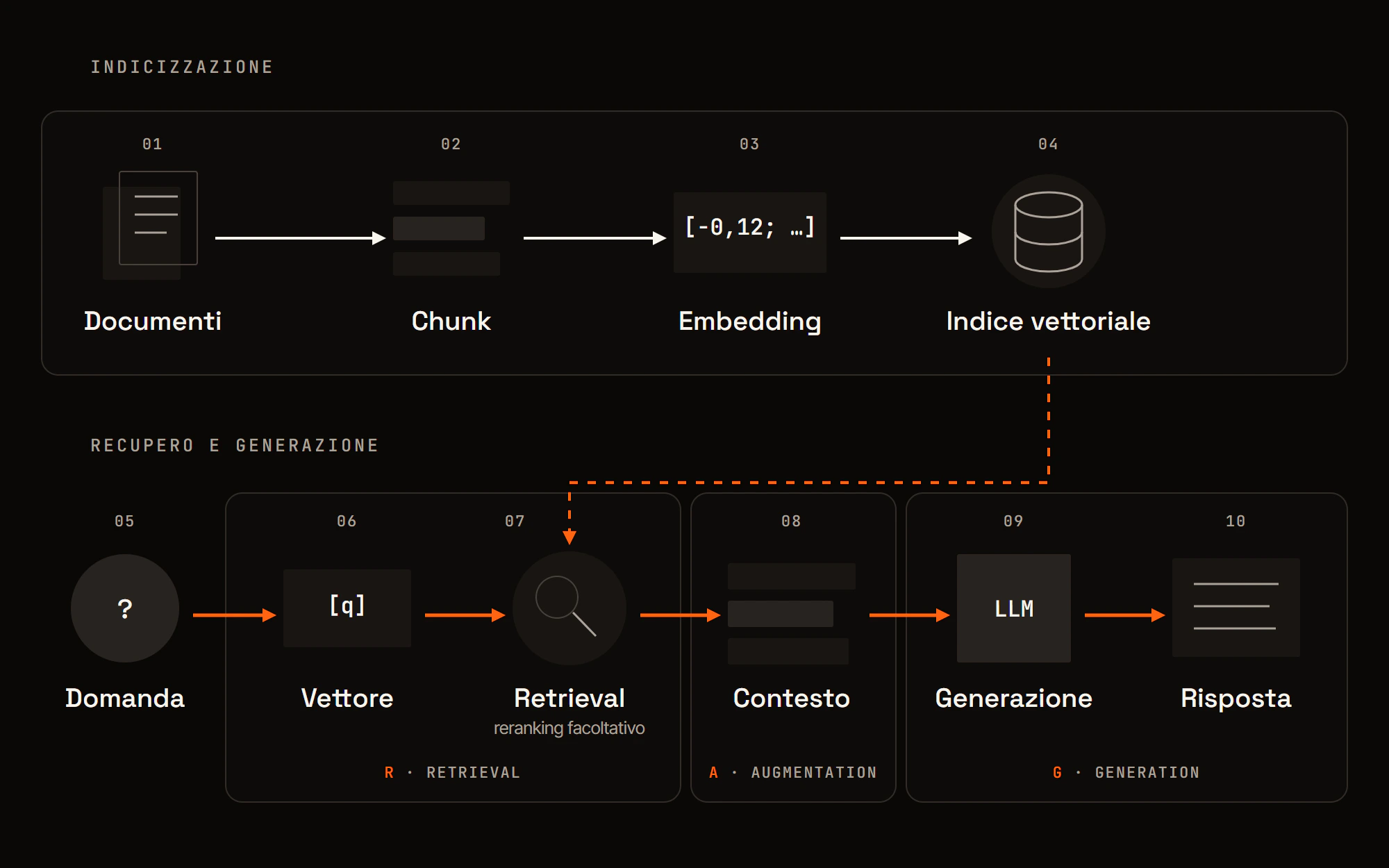Click step number 07
This screenshot has width=1389, height=868.
tap(515, 521)
